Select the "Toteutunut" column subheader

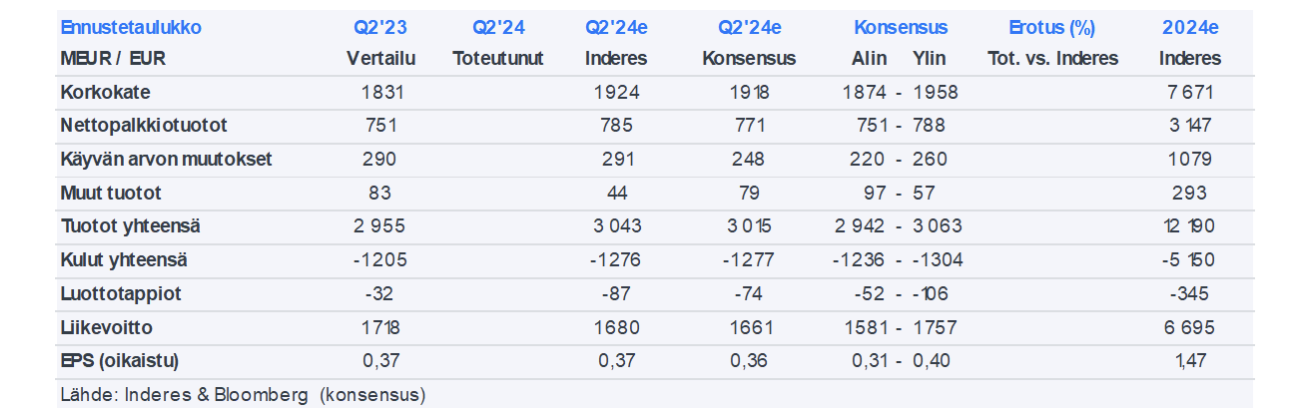[498, 58]
